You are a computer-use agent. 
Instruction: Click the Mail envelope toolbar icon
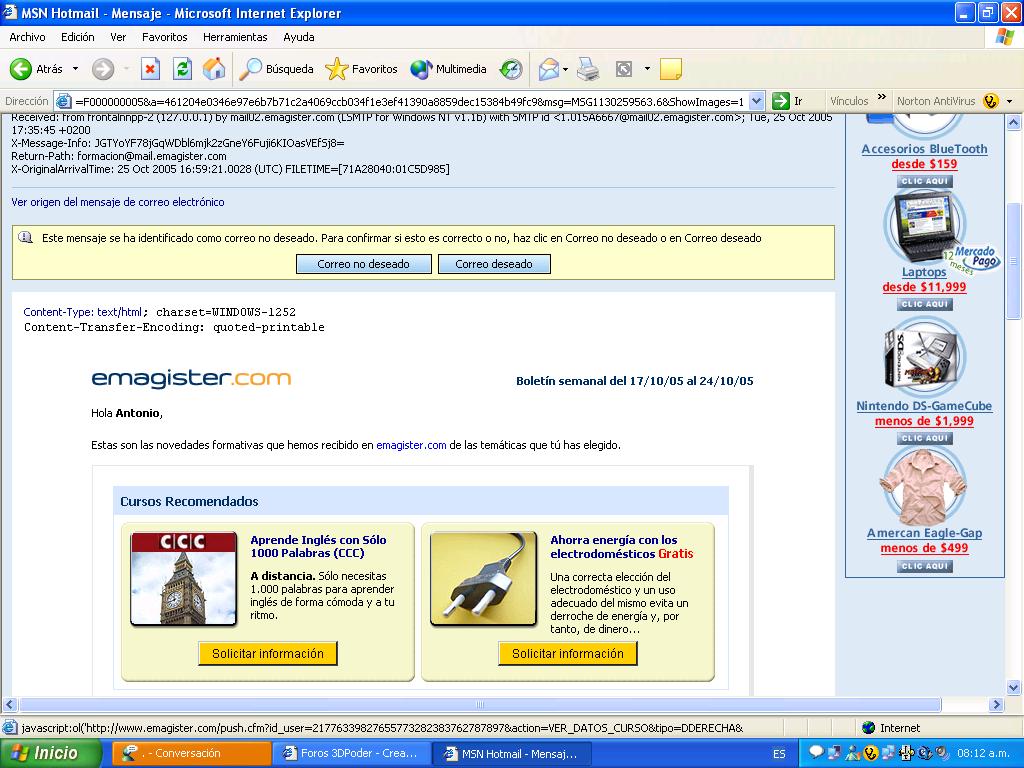(549, 69)
